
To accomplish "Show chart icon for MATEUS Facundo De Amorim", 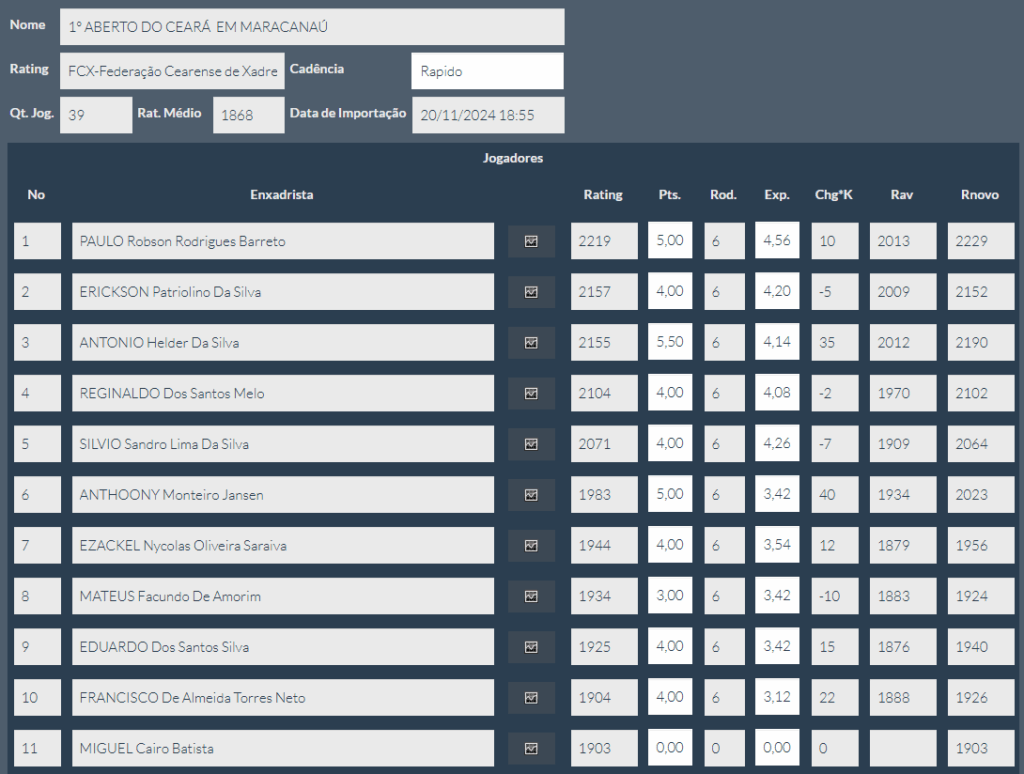I will [531, 596].
